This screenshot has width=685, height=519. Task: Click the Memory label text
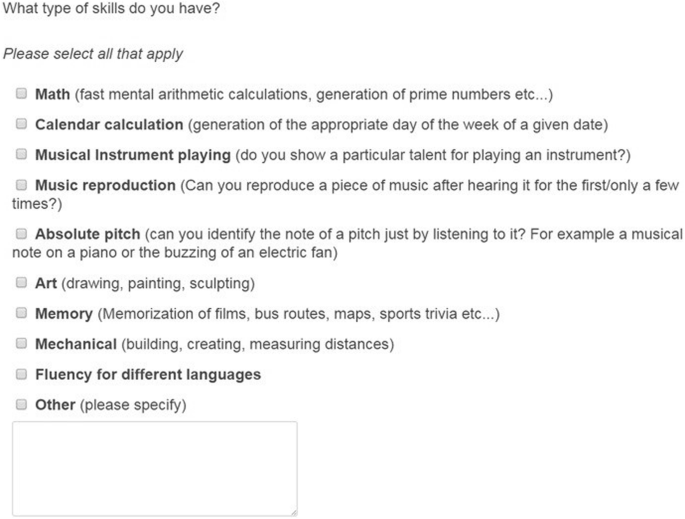[x=64, y=314]
